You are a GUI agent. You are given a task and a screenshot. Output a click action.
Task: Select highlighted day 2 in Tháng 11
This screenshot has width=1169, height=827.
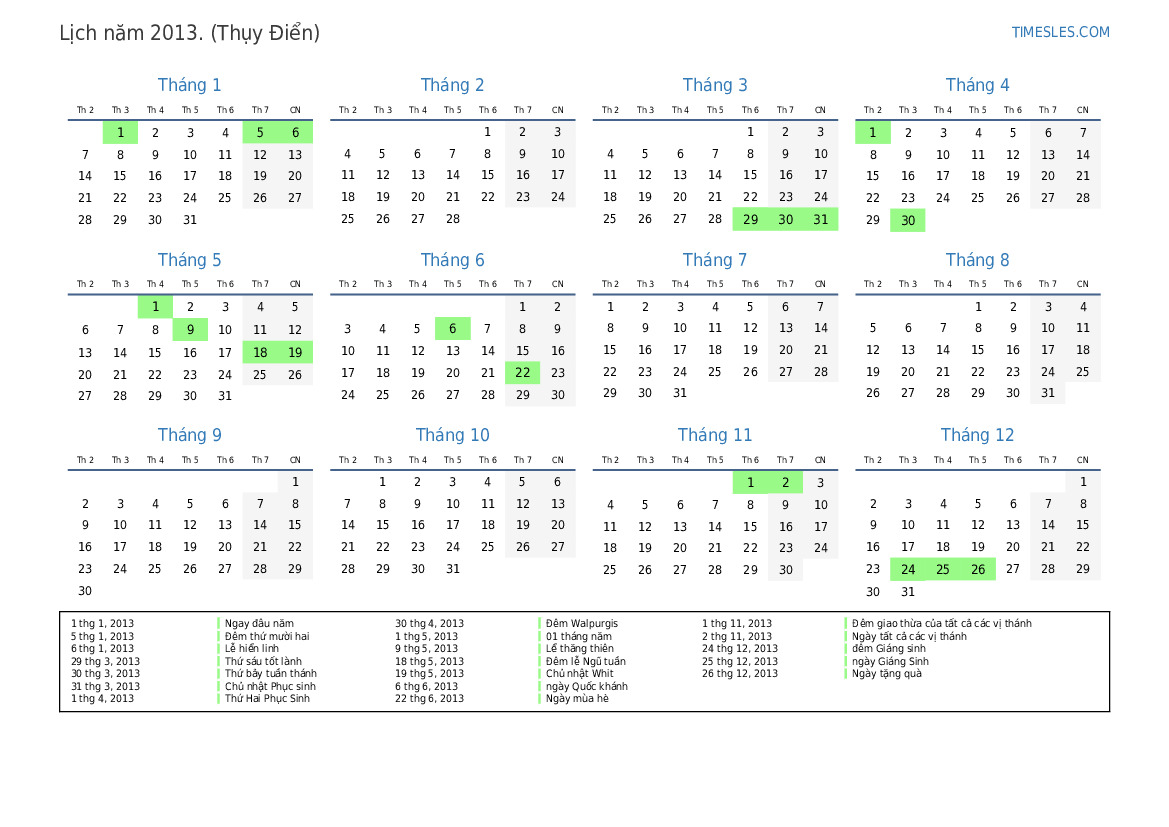coord(785,483)
